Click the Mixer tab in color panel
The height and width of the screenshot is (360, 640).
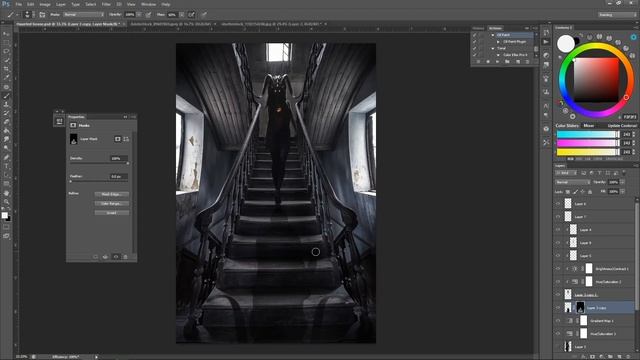(x=589, y=126)
